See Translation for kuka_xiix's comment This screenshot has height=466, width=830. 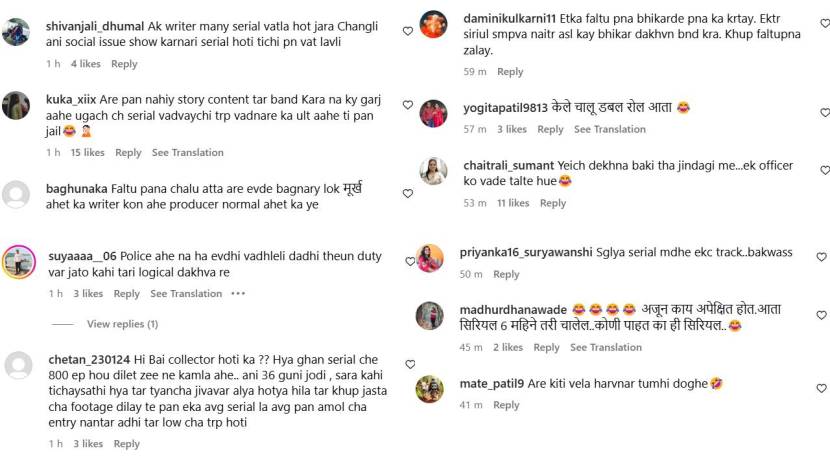pyautogui.click(x=187, y=153)
